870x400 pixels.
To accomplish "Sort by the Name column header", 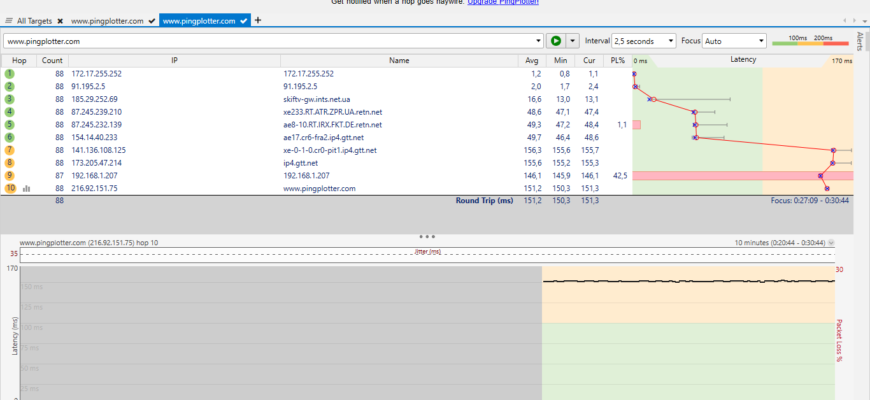I will (x=399, y=60).
